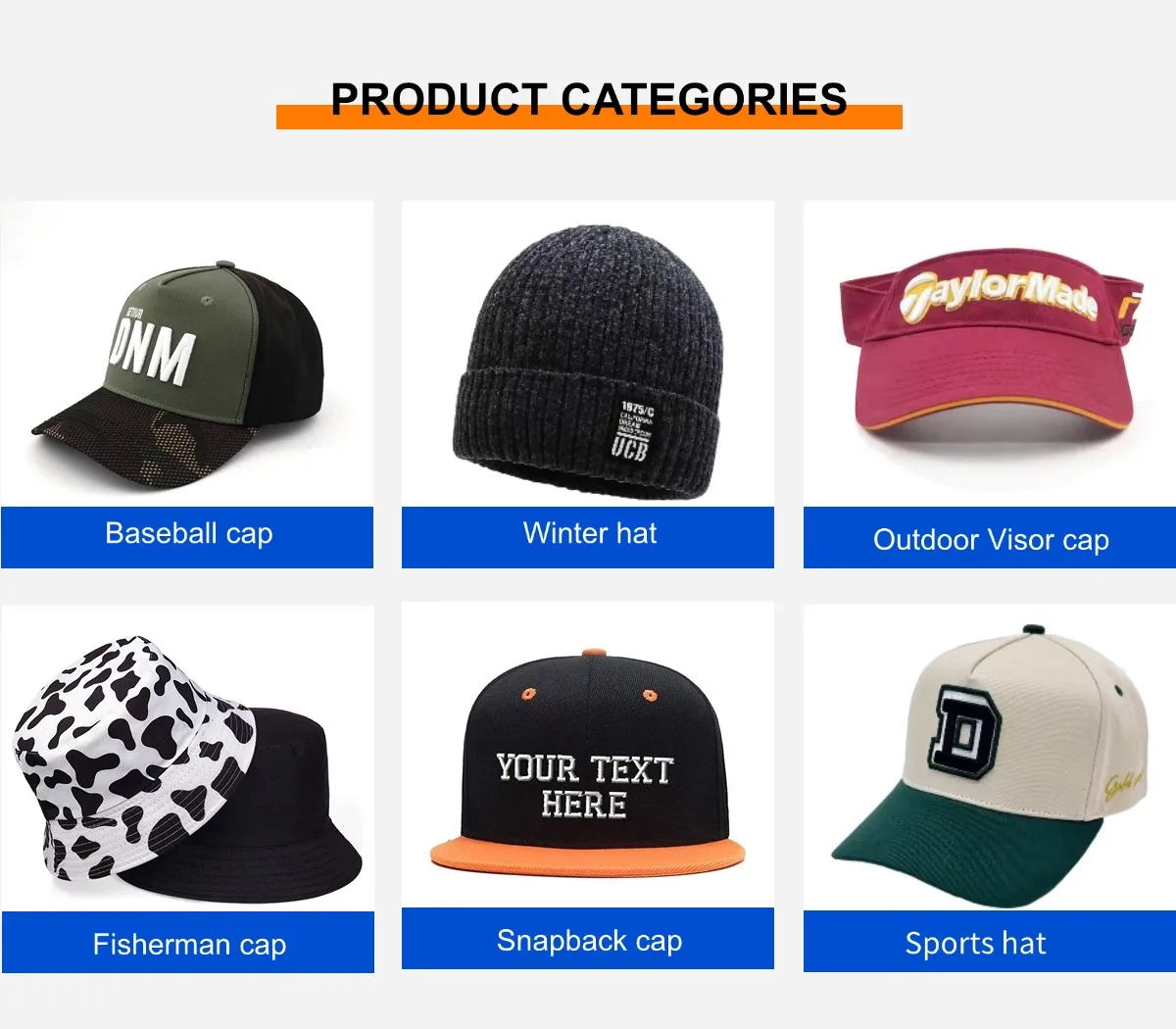
Task: Open the Outdoor Visor cap label
Action: tap(990, 538)
